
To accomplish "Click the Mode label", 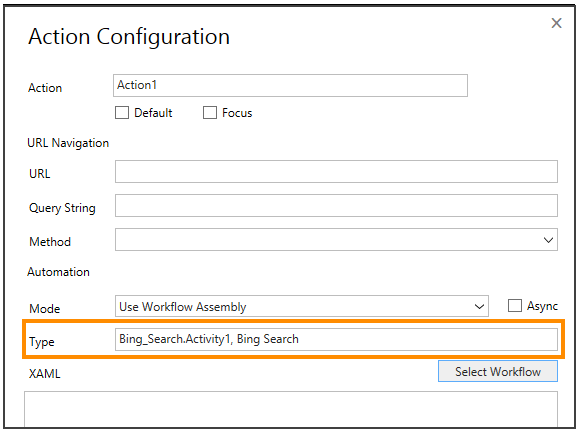I will pos(45,308).
